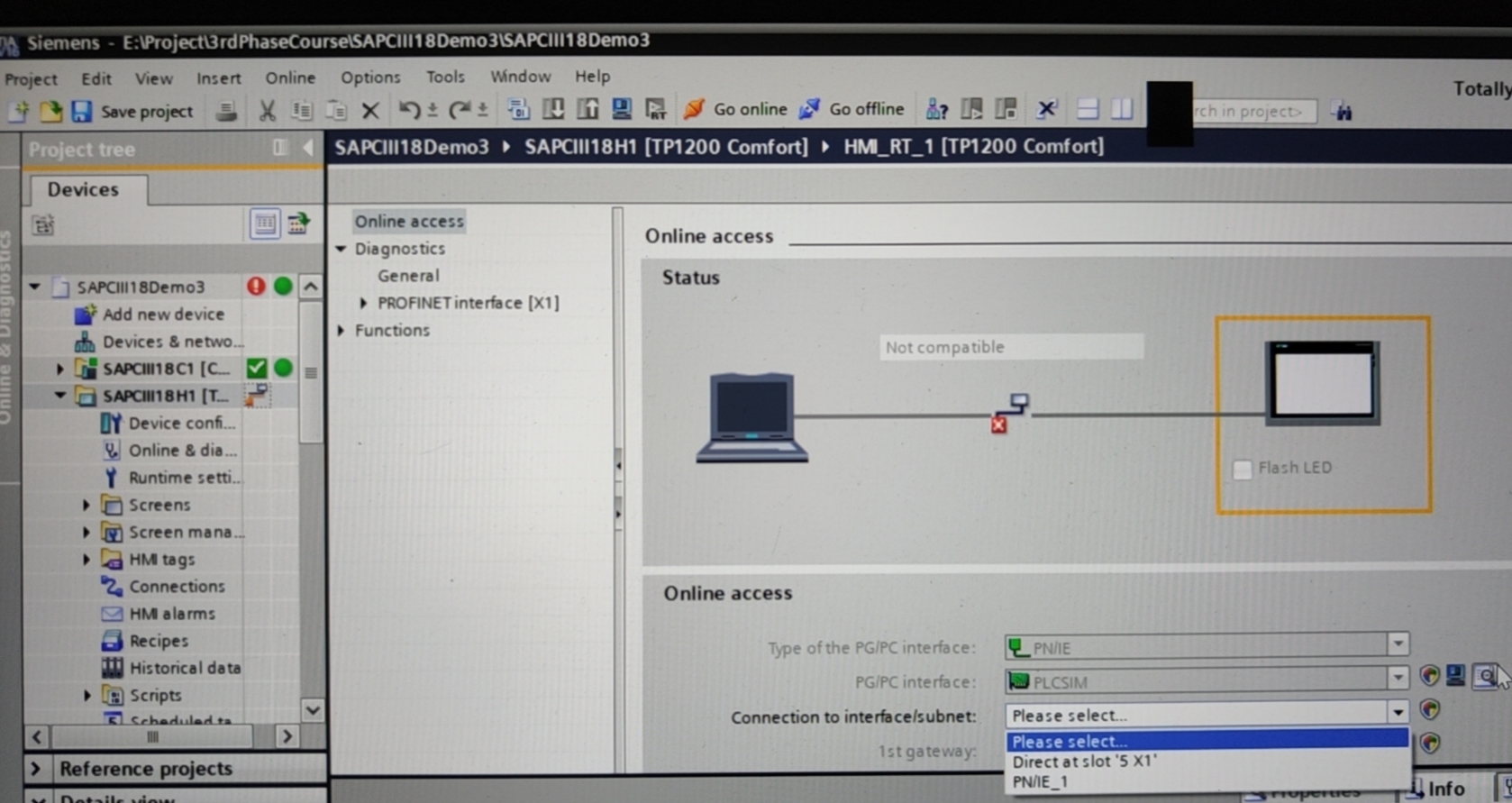
Task: Save the project with the floppy disk icon
Action: 81,111
